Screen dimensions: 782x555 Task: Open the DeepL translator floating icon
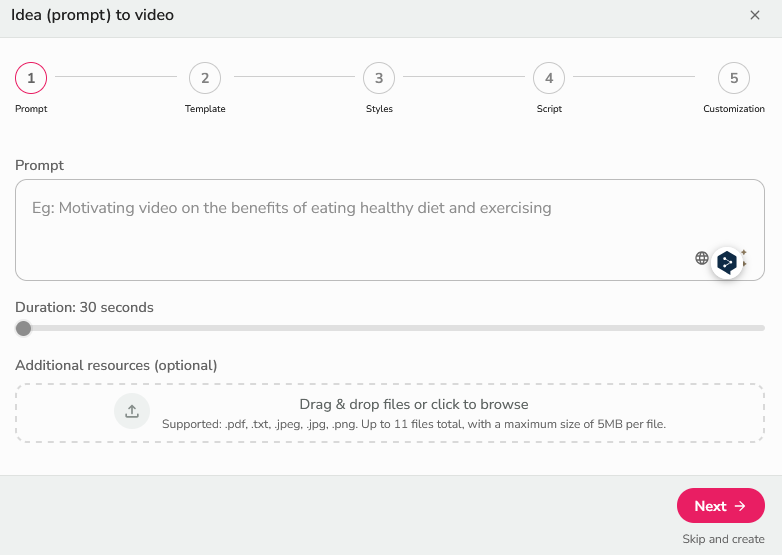click(x=728, y=262)
